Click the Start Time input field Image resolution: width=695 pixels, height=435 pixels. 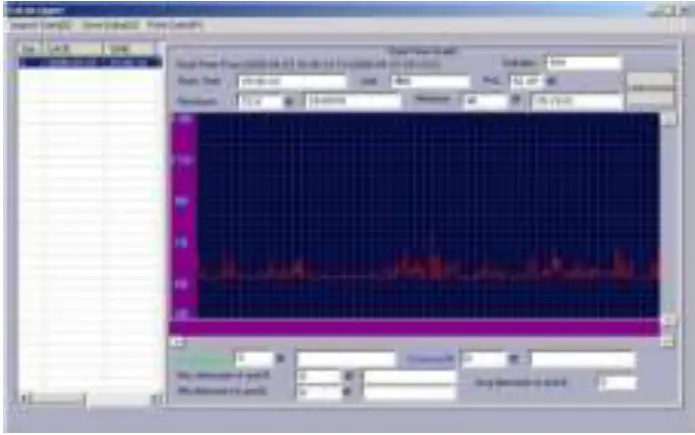292,82
